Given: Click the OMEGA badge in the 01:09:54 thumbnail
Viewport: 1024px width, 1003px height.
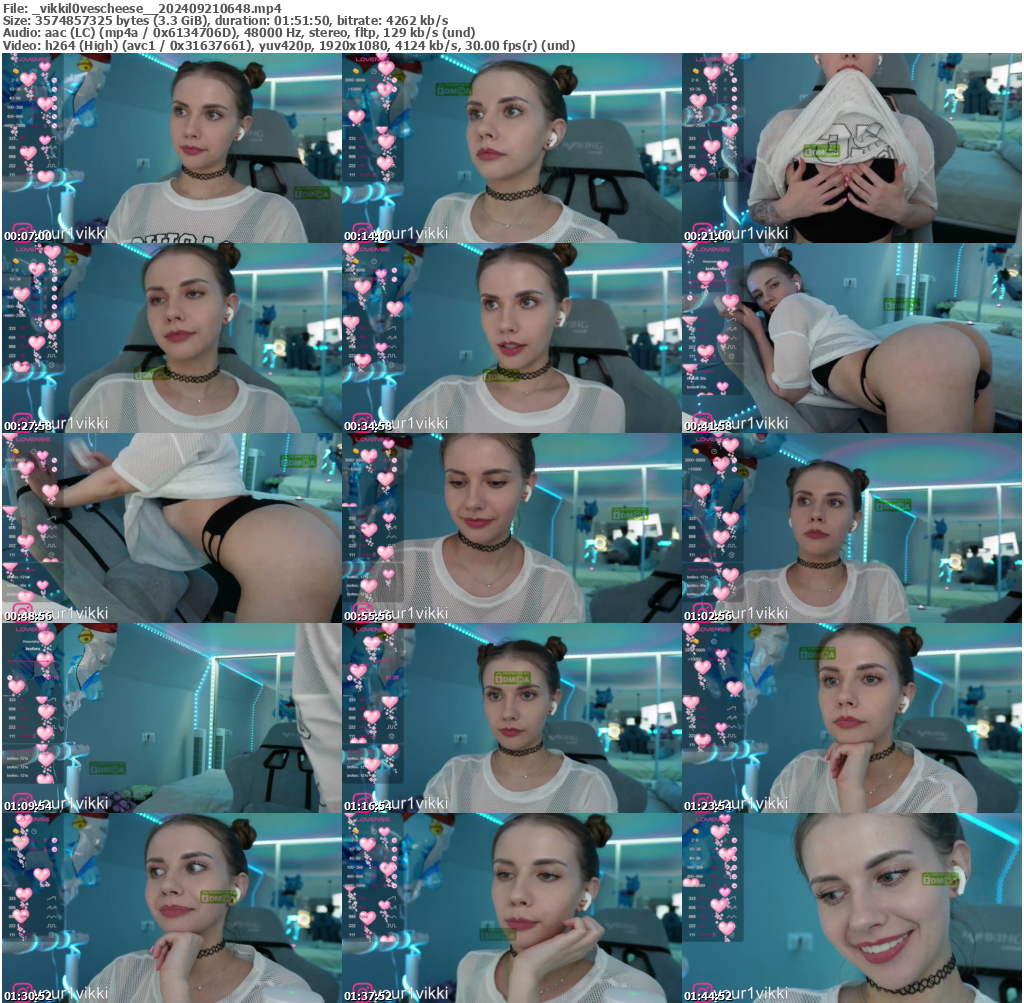Looking at the screenshot, I should click(x=108, y=768).
